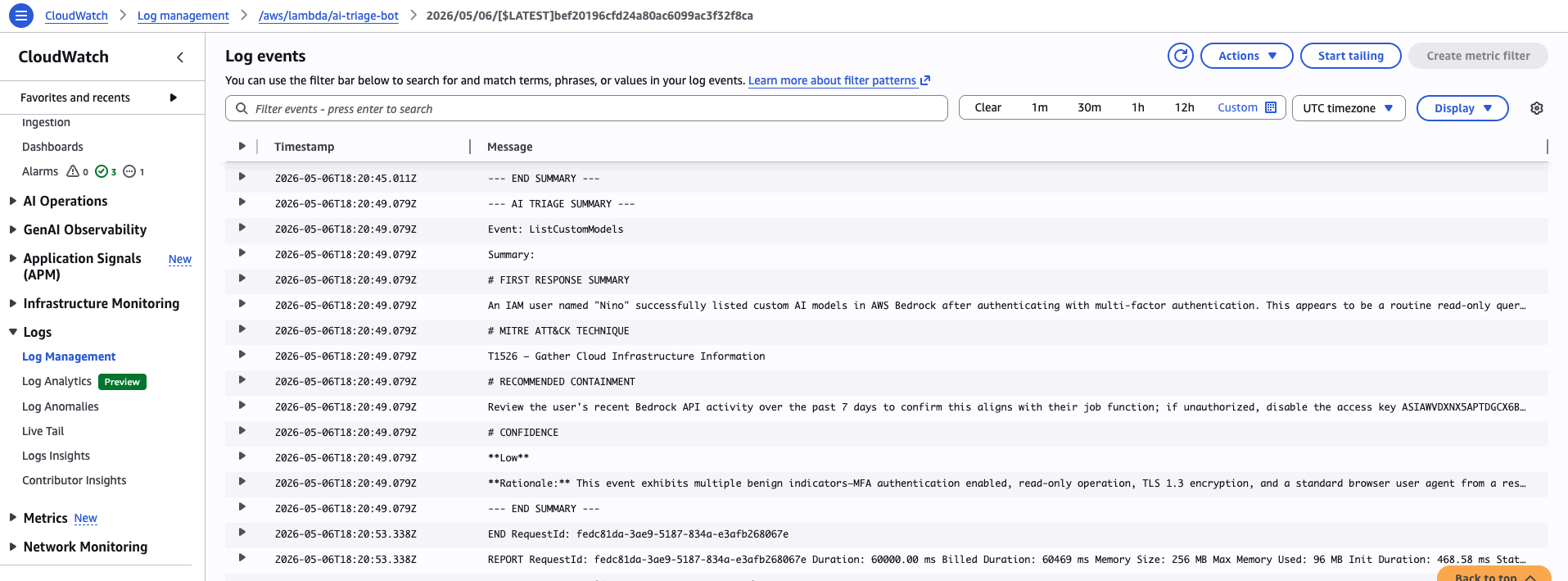Screen dimensions: 1568x581
Task: Click the Custom time range option
Action: pyautogui.click(x=1237, y=107)
